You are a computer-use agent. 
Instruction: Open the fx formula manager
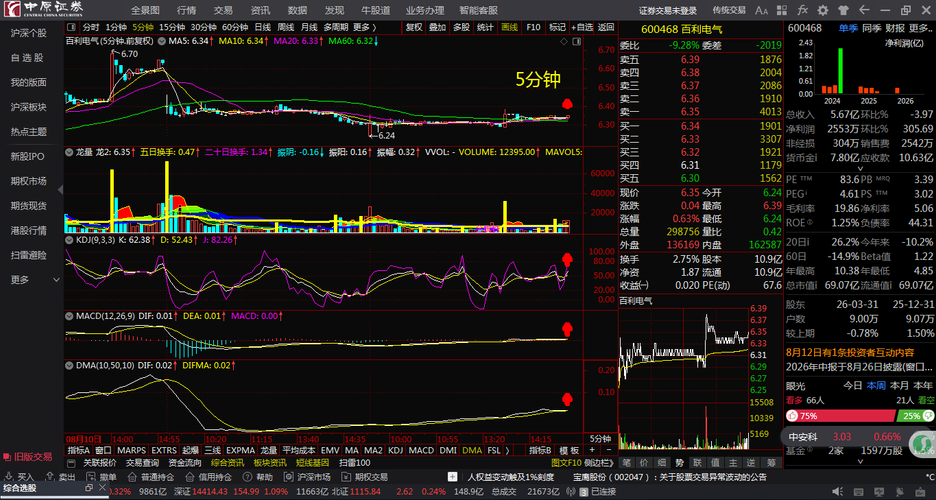802,10
